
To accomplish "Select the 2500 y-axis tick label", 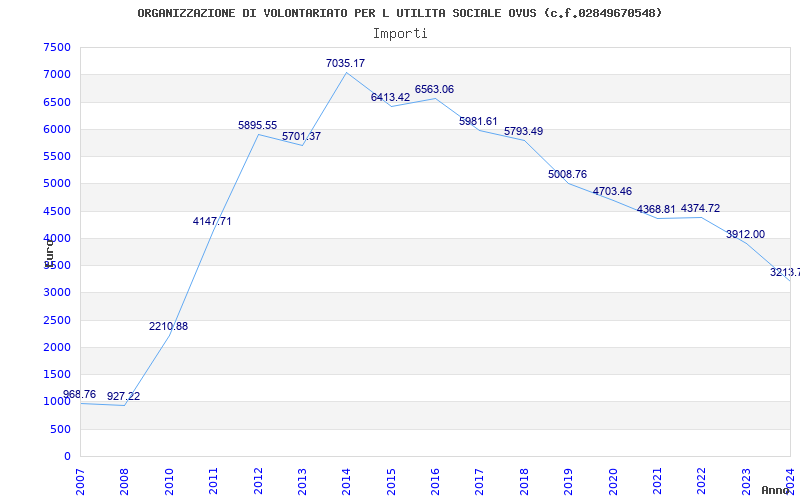I will point(57,320).
